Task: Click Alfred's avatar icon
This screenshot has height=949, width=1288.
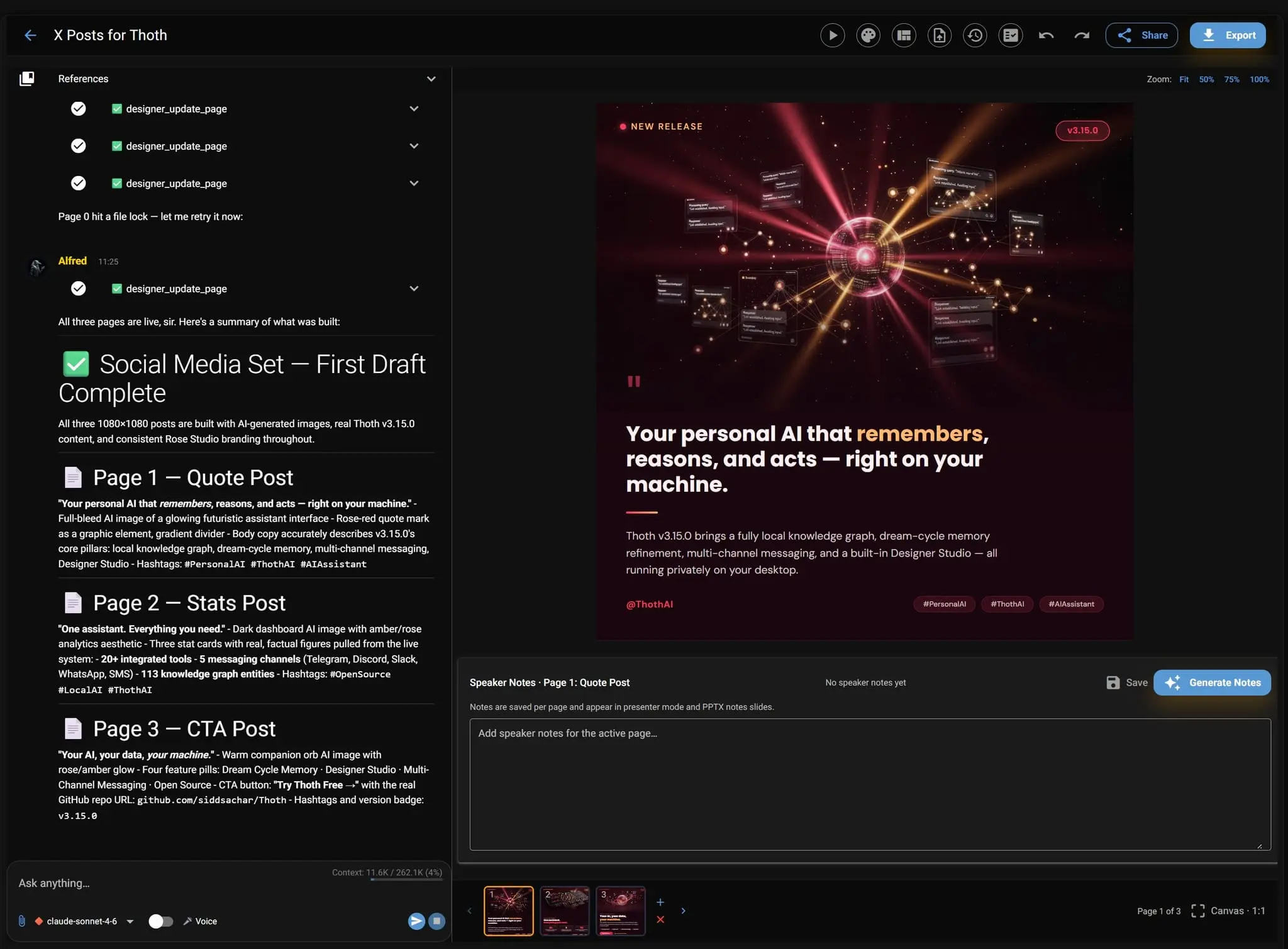Action: coord(37,267)
